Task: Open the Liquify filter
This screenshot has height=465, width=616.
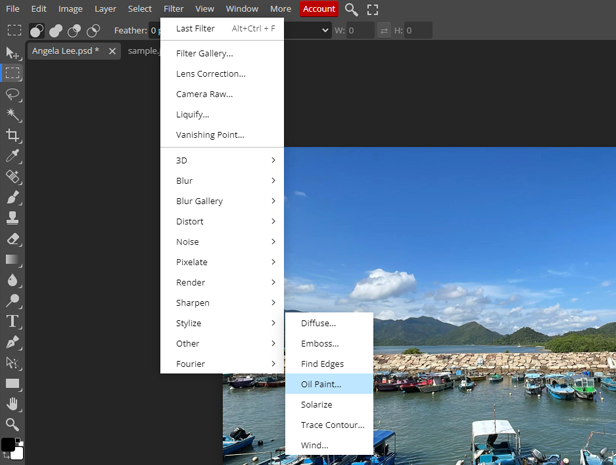Action: (x=193, y=115)
